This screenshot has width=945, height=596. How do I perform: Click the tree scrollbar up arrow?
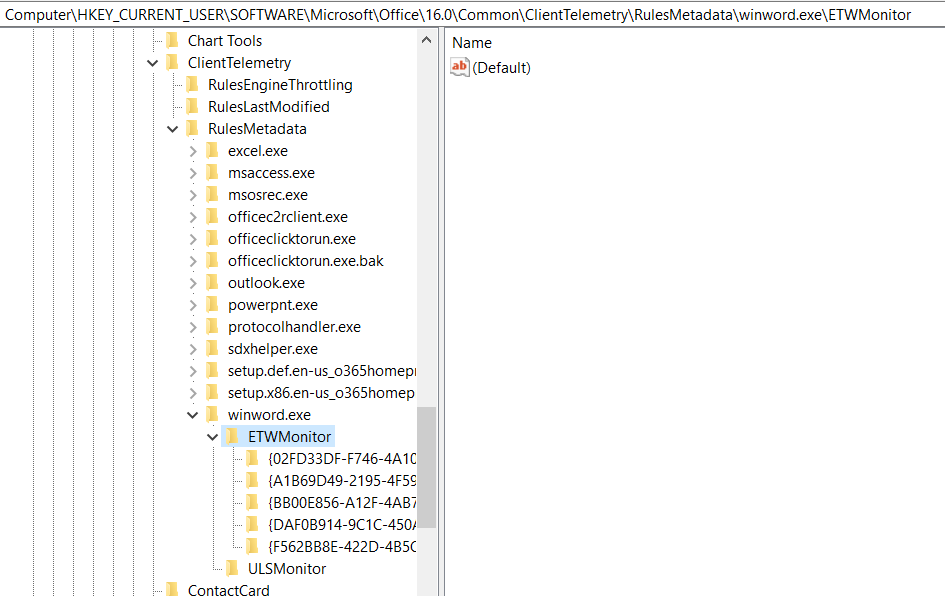click(x=426, y=40)
